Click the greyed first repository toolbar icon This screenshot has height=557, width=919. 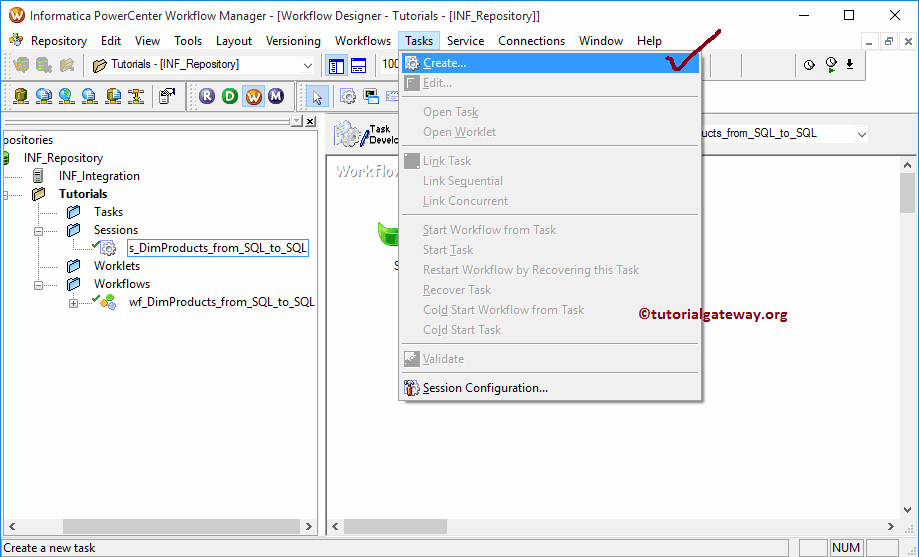click(21, 64)
